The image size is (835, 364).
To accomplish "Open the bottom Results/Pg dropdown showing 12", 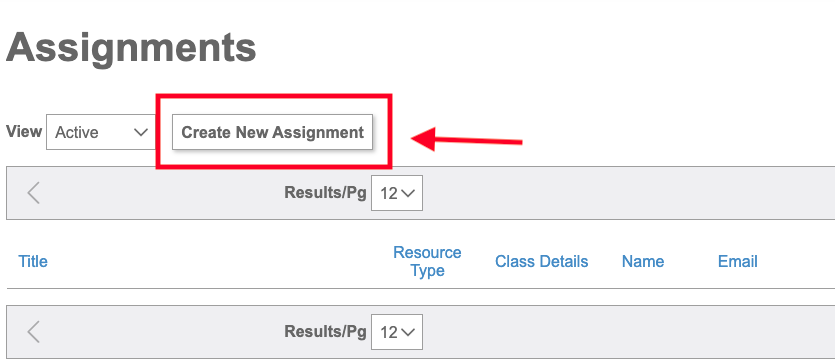I will (397, 332).
